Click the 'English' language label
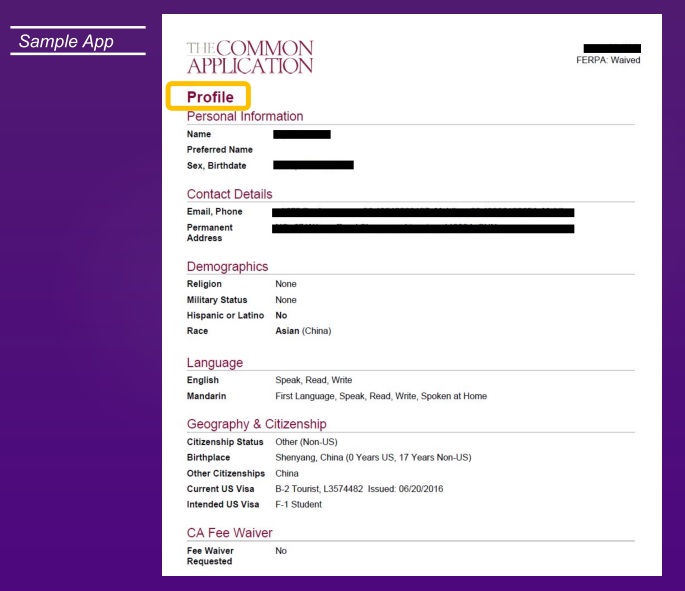Image resolution: width=685 pixels, height=591 pixels. pos(203,380)
